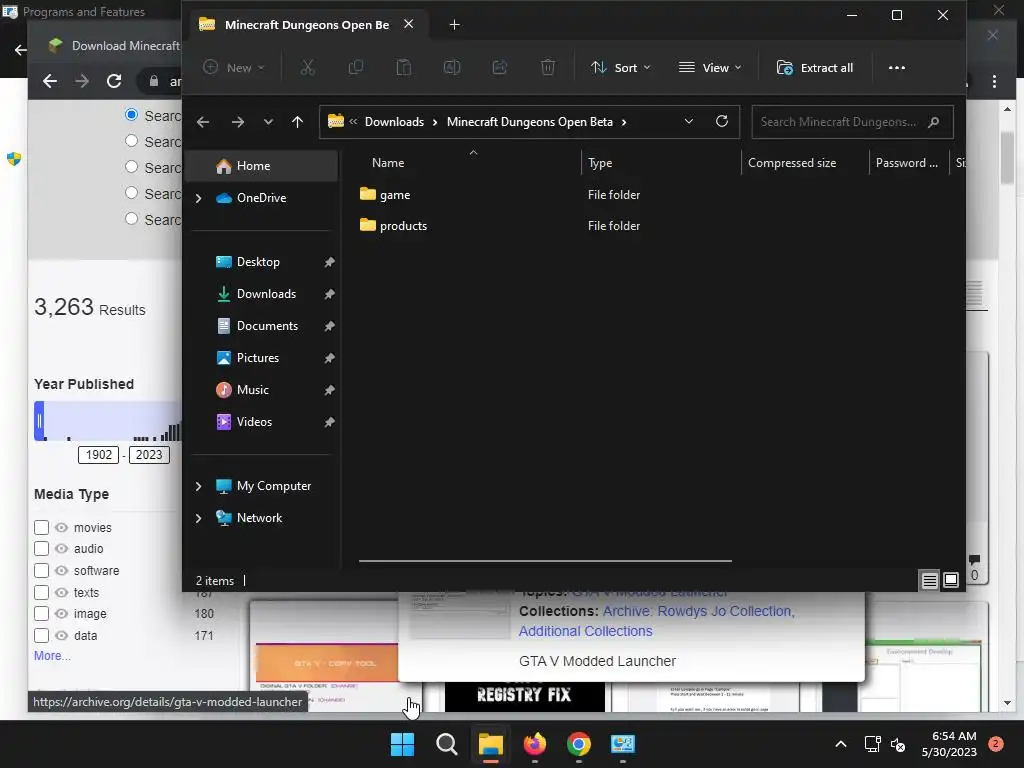Click browser back arrow
This screenshot has height=768, width=1024.
50,81
